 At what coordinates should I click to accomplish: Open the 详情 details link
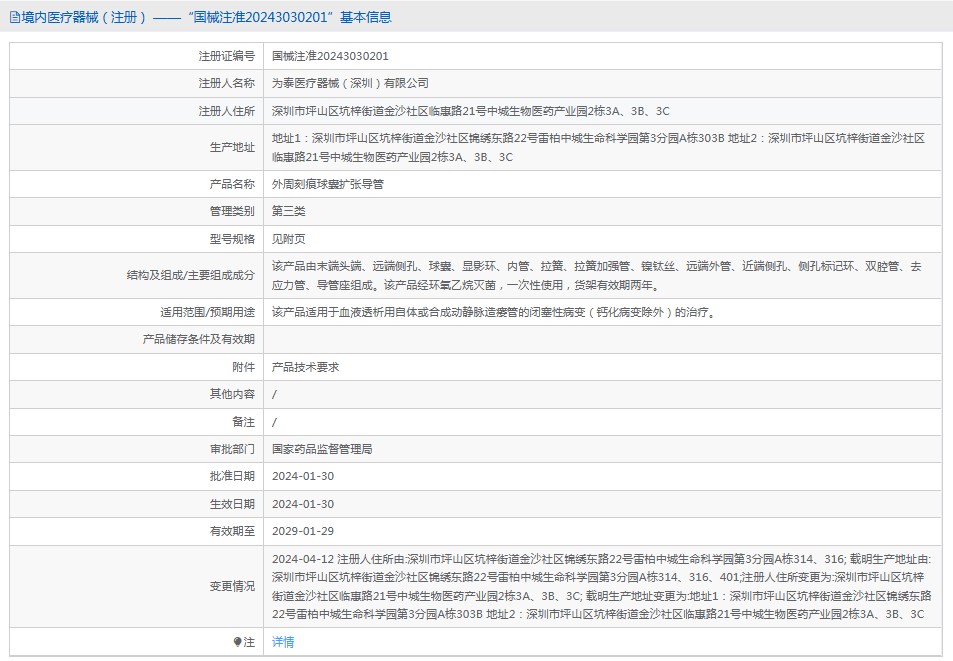(x=283, y=642)
